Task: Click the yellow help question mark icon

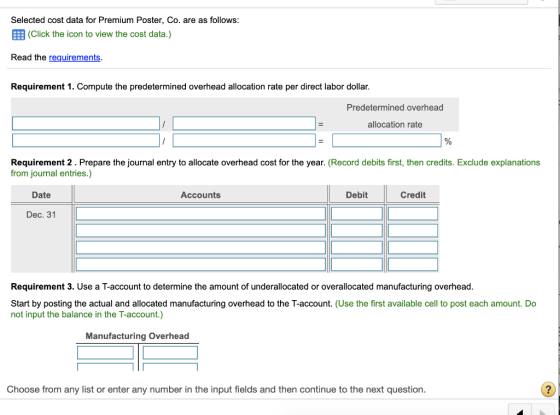Action: (548, 389)
